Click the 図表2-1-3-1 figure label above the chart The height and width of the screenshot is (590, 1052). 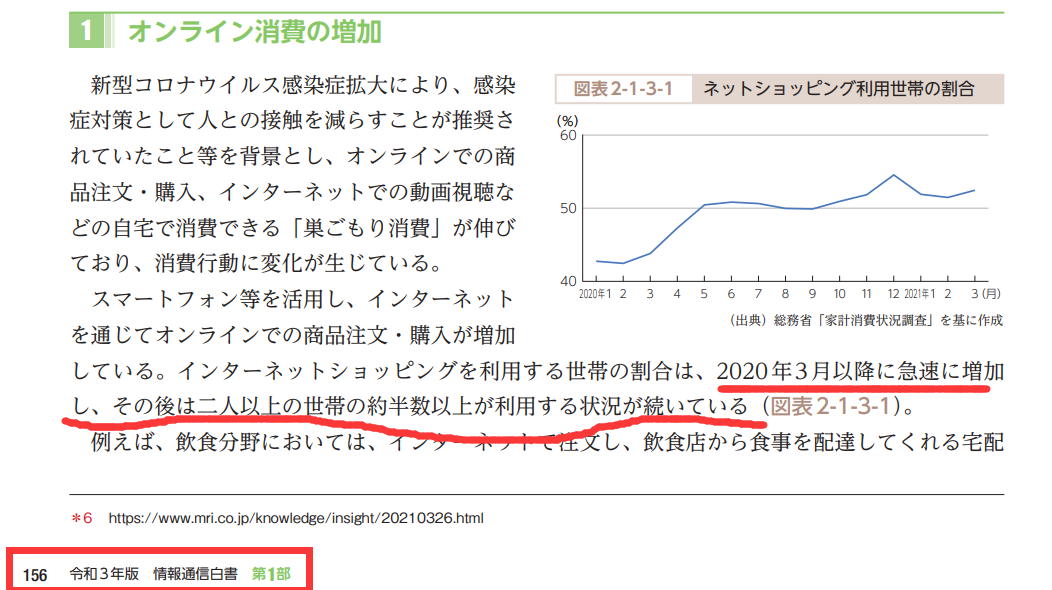622,89
